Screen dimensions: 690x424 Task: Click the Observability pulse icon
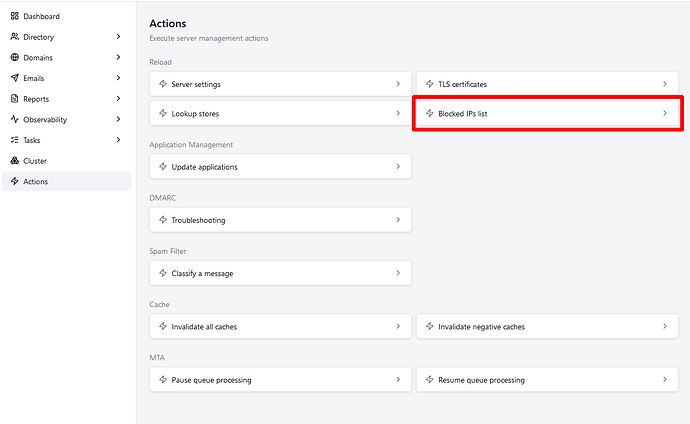[x=15, y=119]
